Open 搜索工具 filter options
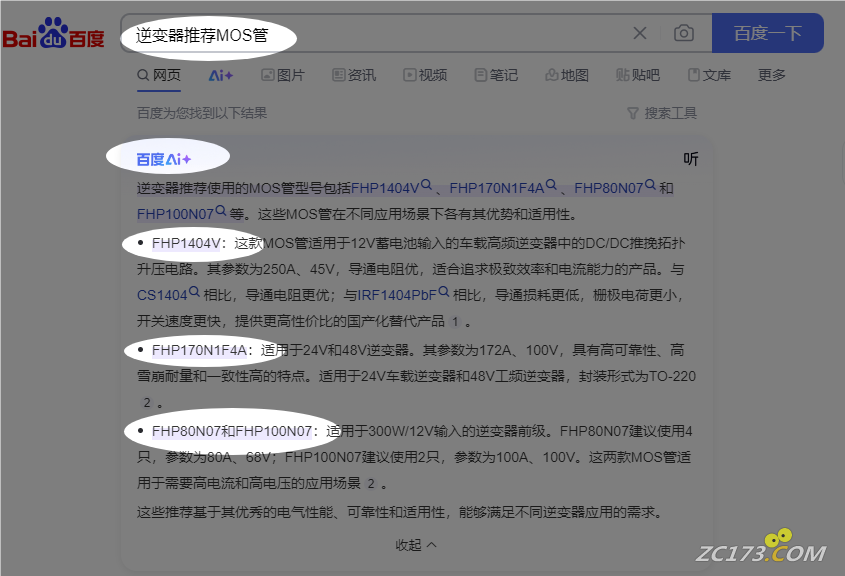 click(x=662, y=113)
